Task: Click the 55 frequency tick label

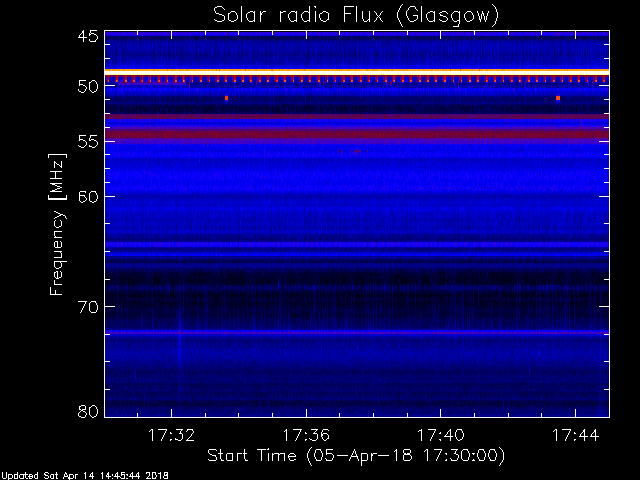Action: [x=88, y=142]
